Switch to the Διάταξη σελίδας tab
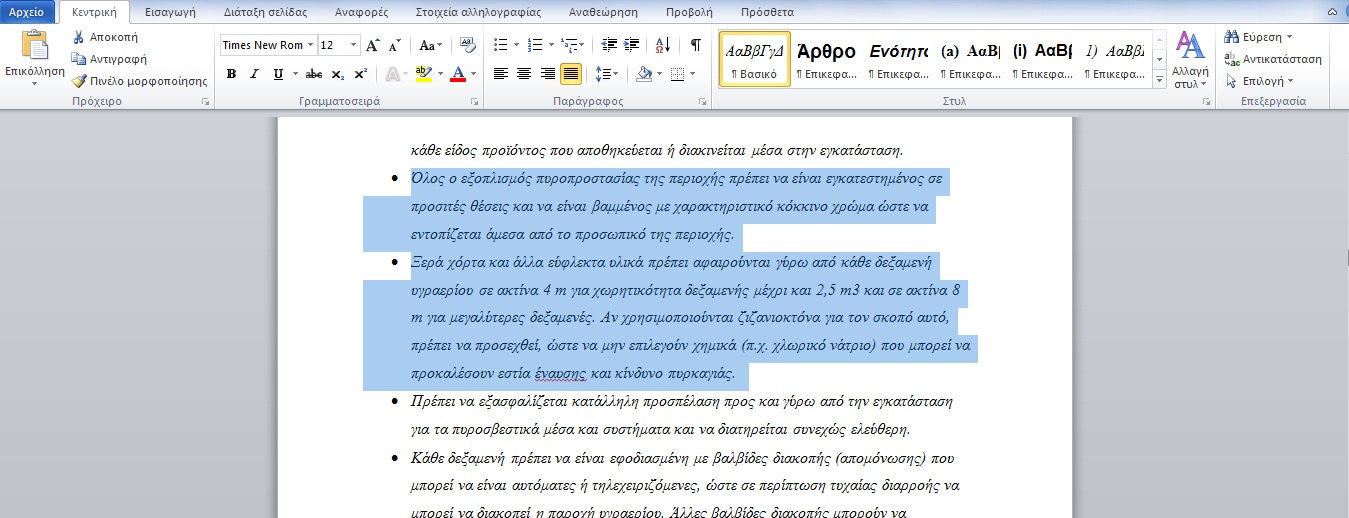The height and width of the screenshot is (518, 1349). pyautogui.click(x=265, y=13)
